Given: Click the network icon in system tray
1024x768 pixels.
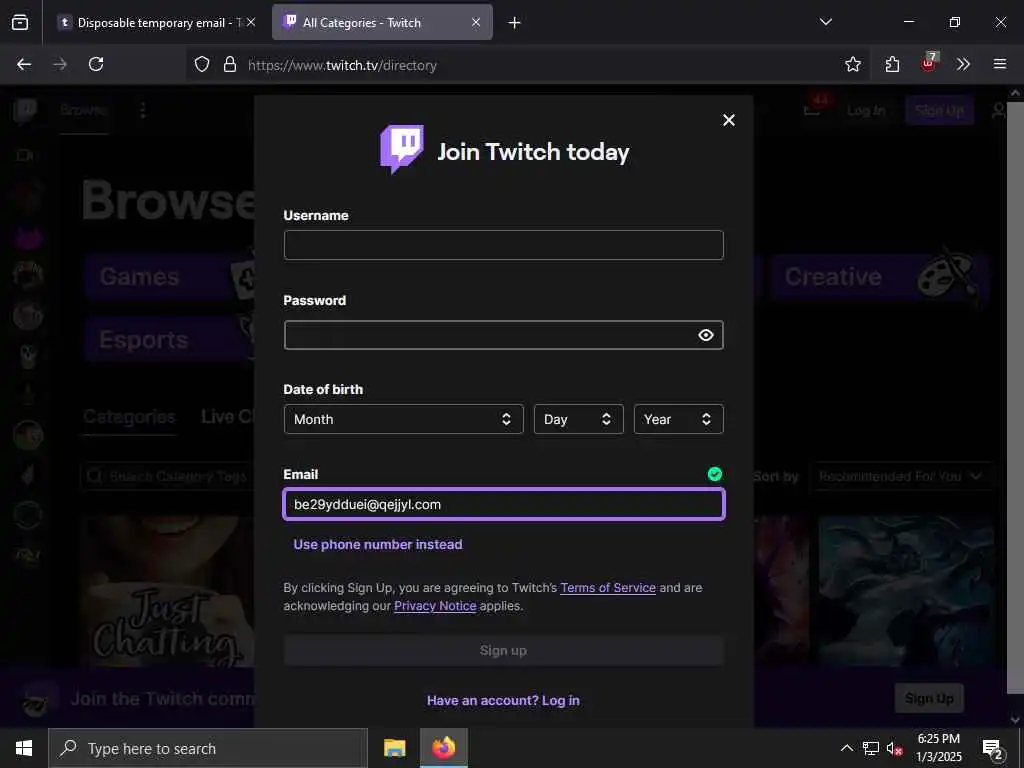Looking at the screenshot, I should pos(871,748).
